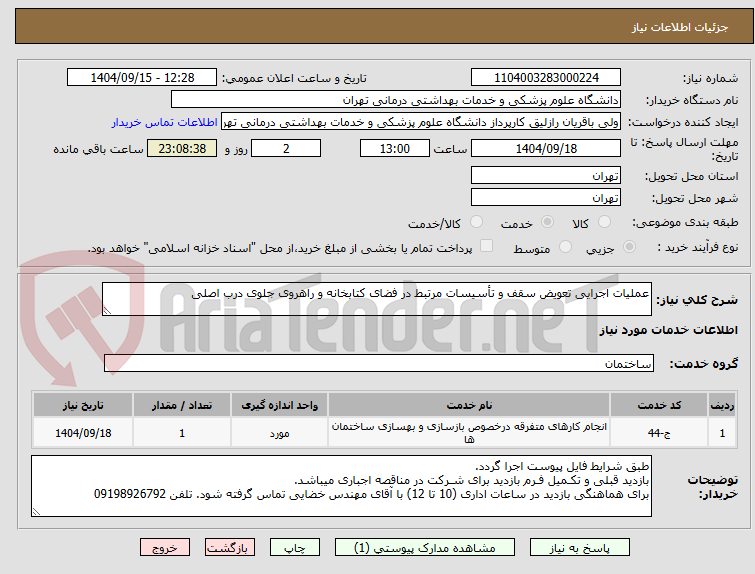Click the resize handle of توضیحات خریدار box
755x574 pixels.
click(36, 512)
